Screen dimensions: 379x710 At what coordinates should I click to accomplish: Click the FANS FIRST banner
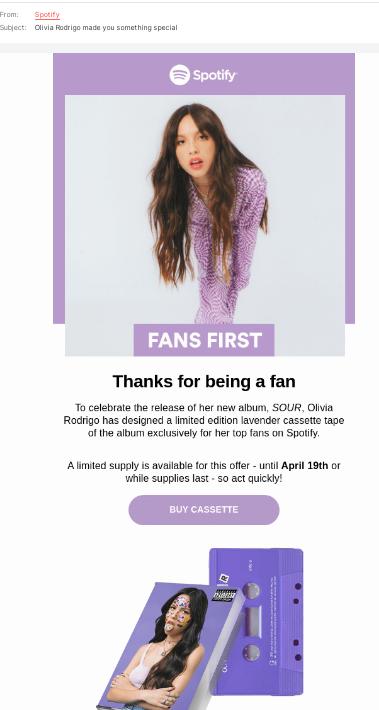pyautogui.click(x=204, y=340)
